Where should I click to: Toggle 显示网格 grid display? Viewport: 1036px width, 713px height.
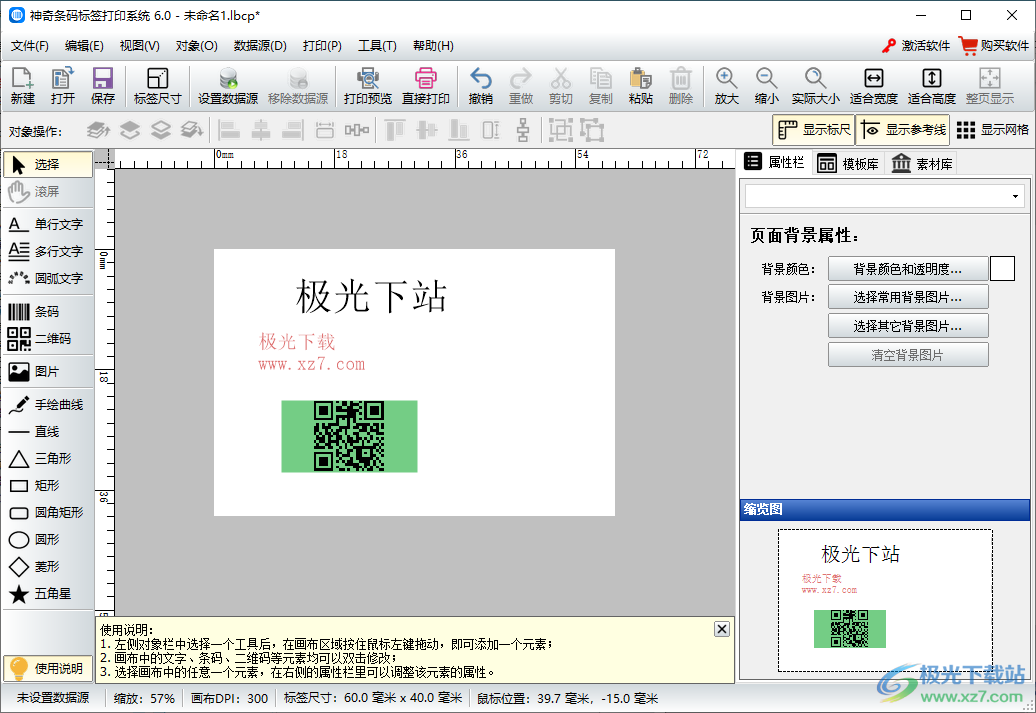click(992, 130)
